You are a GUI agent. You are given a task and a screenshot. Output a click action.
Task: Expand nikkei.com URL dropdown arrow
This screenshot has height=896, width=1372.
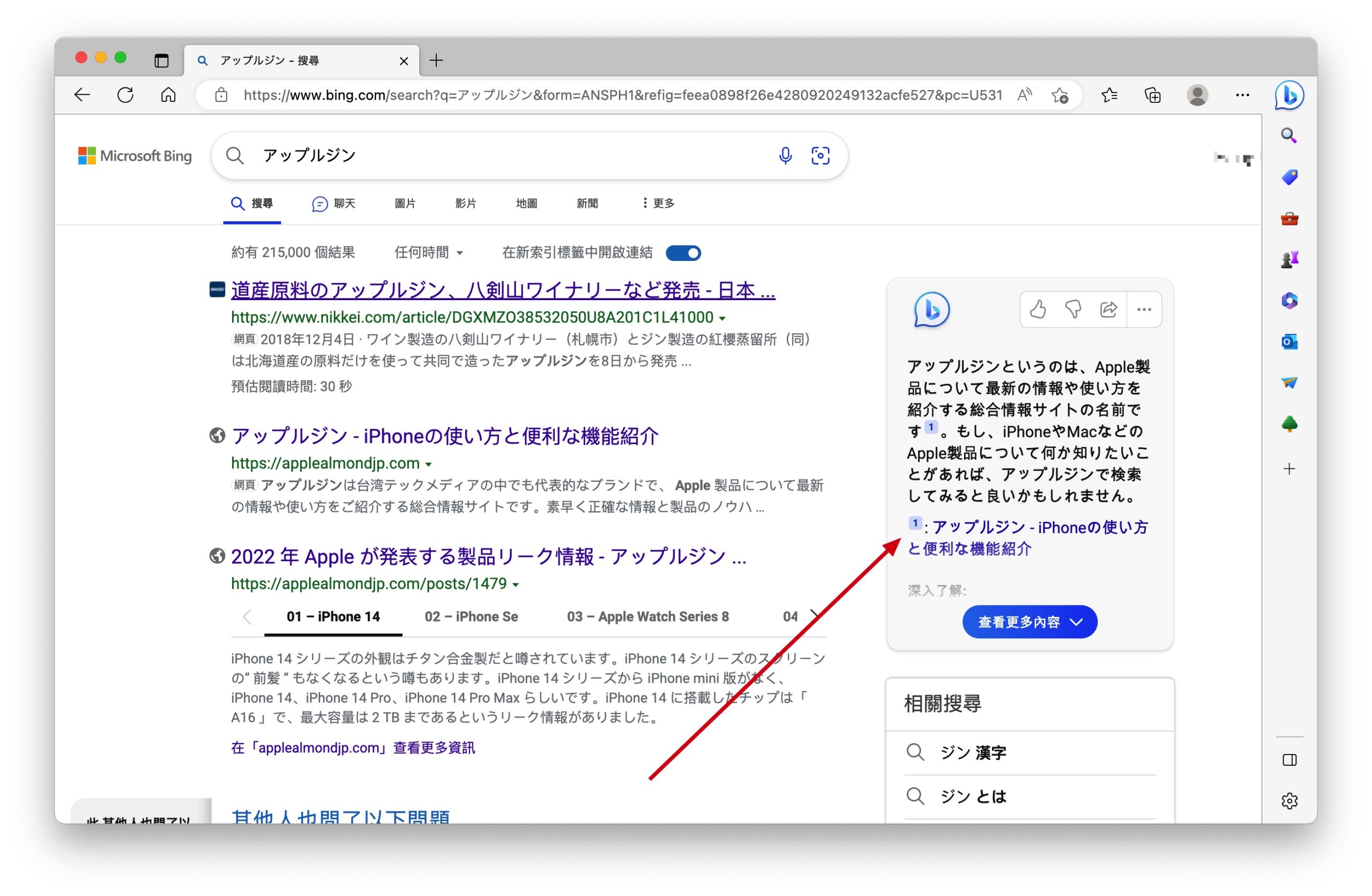722,318
